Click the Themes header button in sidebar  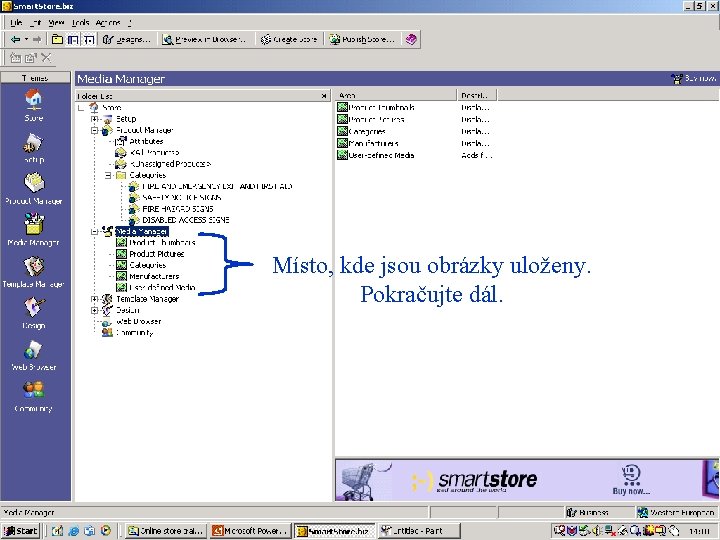tap(35, 78)
